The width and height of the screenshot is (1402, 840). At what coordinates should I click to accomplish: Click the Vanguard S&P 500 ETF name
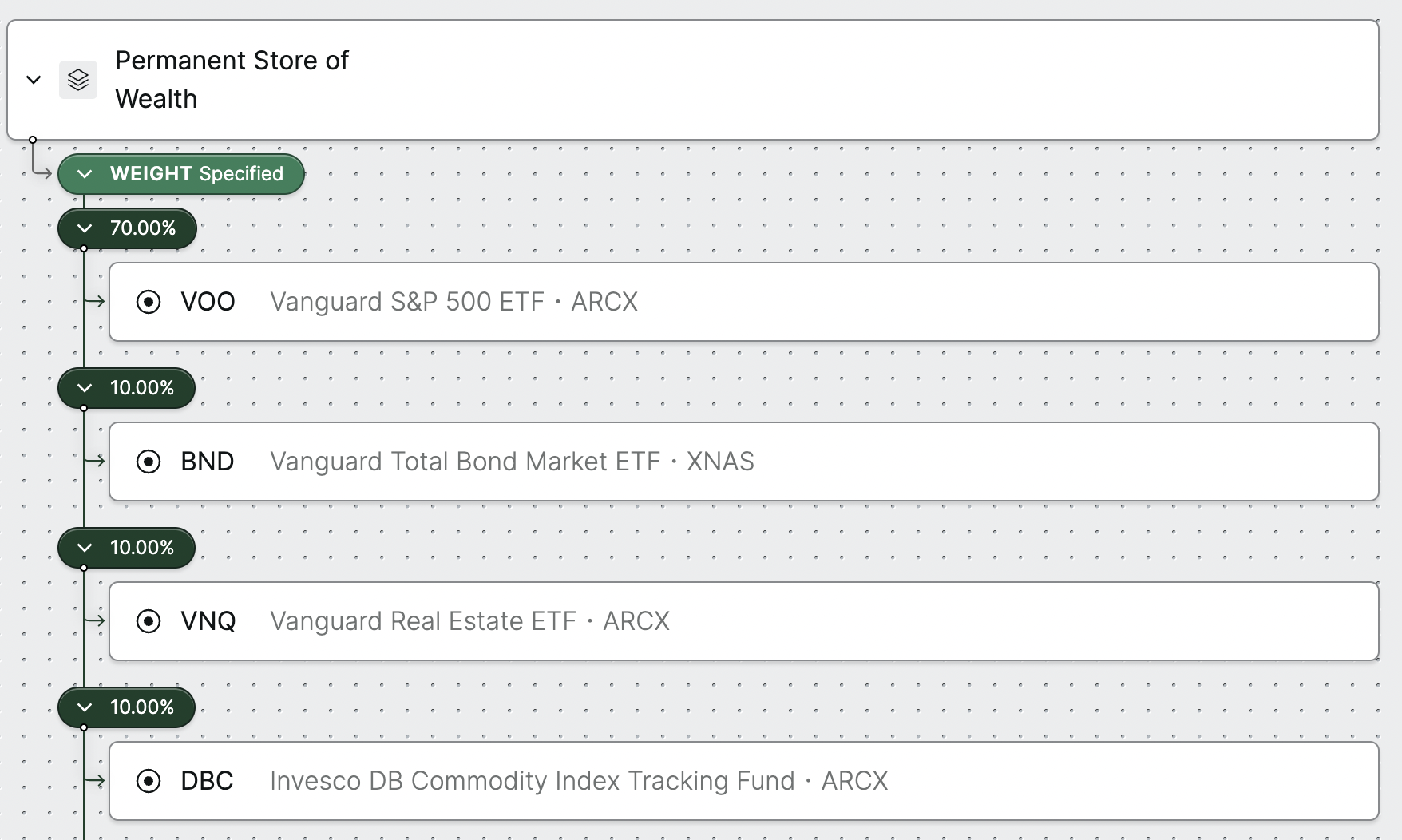pyautogui.click(x=407, y=302)
